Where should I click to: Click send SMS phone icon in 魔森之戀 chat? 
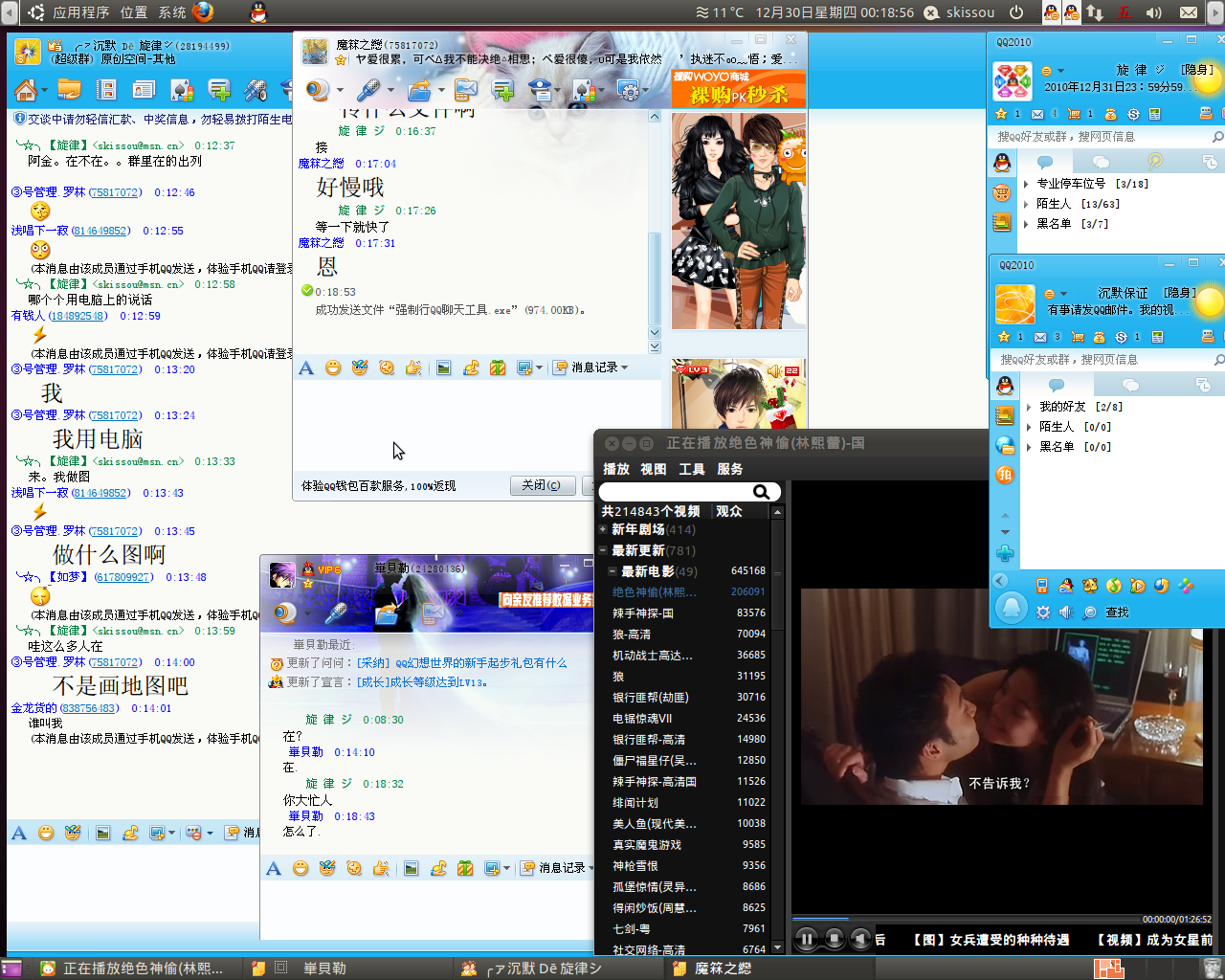tap(466, 90)
